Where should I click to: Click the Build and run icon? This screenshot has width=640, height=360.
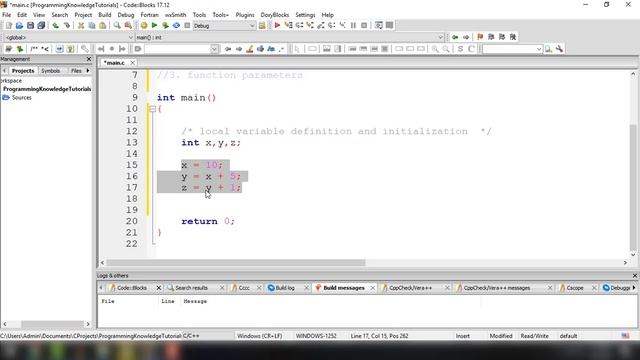pyautogui.click(x=165, y=25)
